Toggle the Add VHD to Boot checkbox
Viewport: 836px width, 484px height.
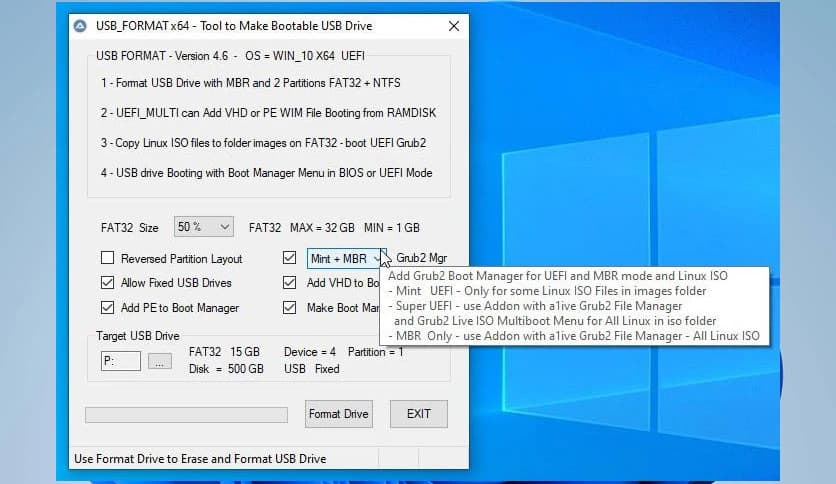290,283
